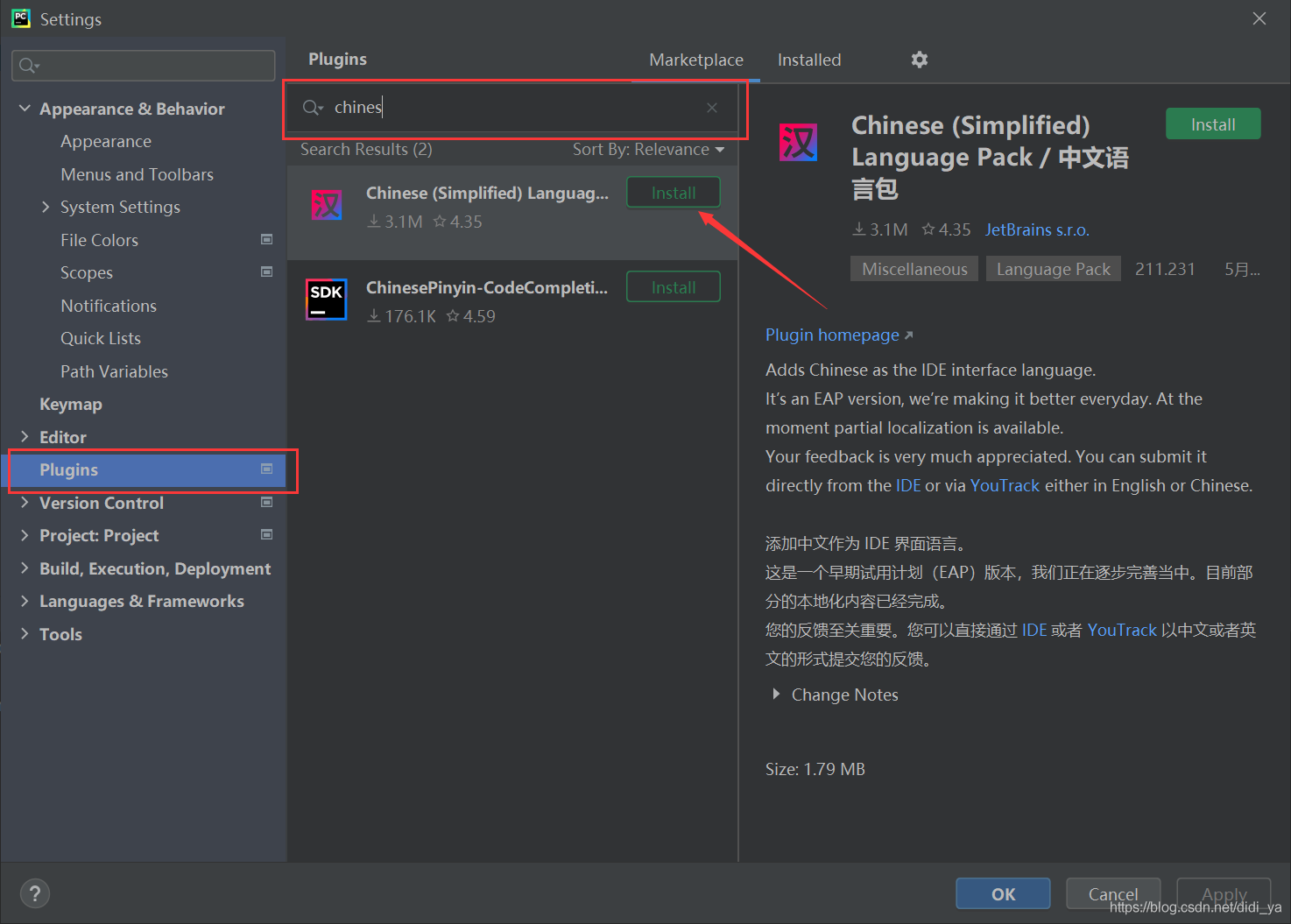Open Quick Lists settings
Image resolution: width=1291 pixels, height=924 pixels.
coord(101,338)
